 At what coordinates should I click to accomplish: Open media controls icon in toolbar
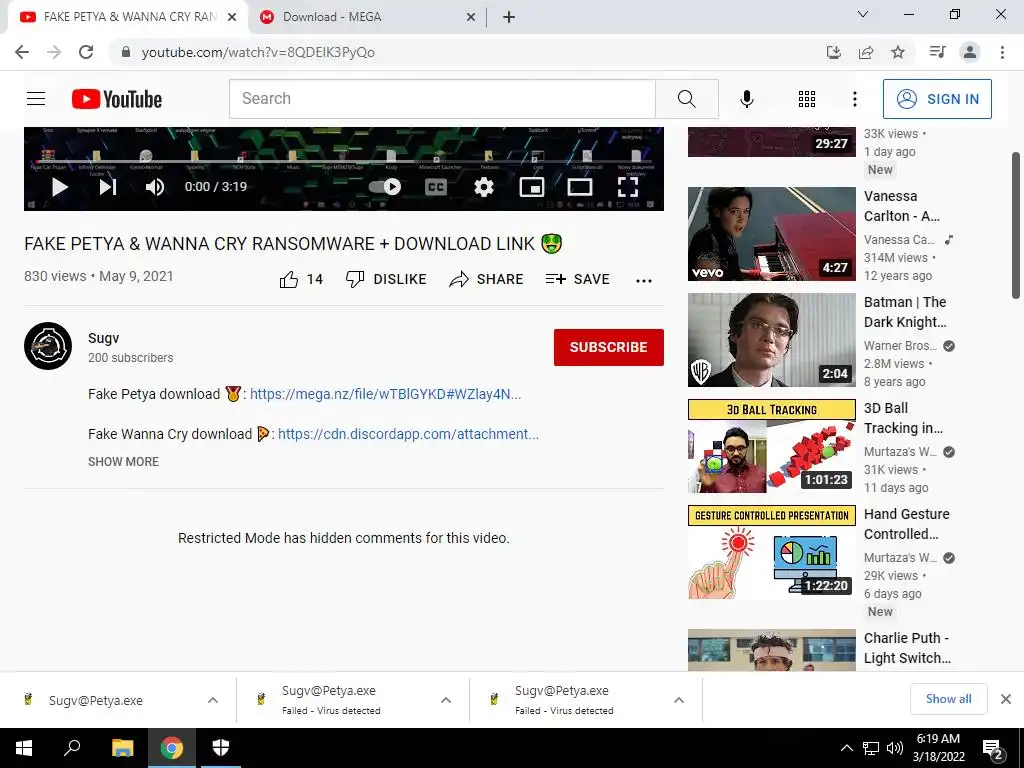click(937, 52)
